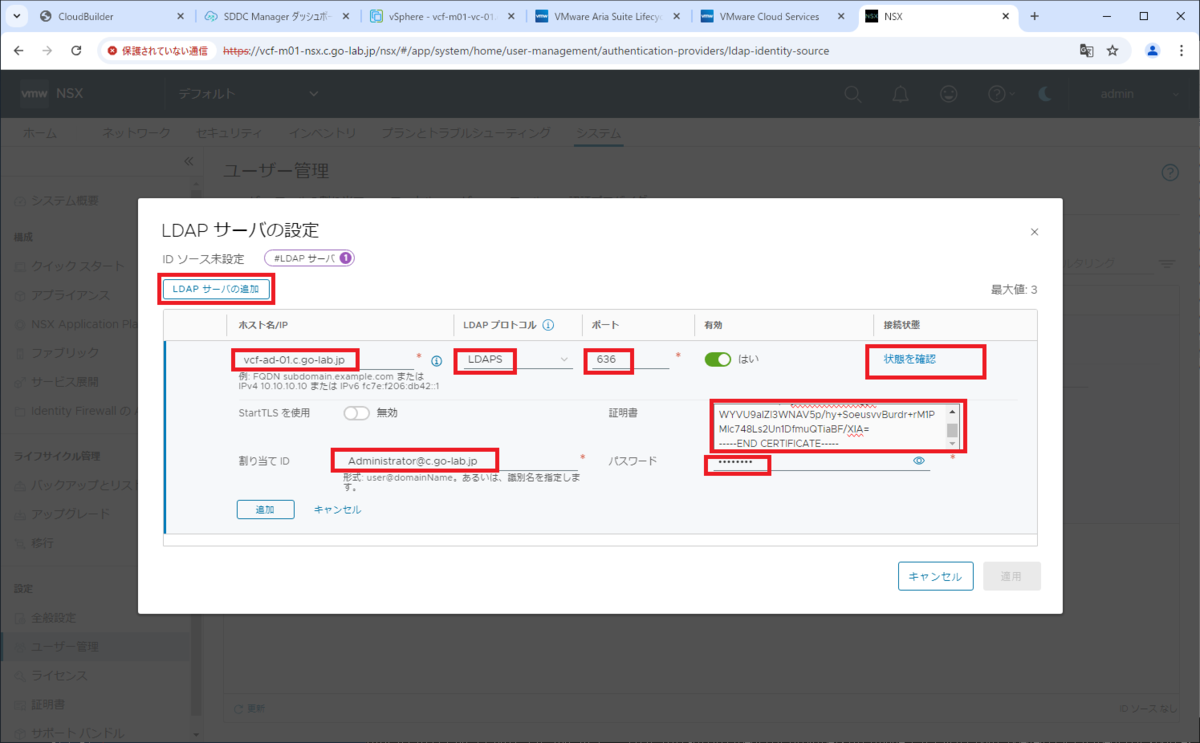The width and height of the screenshot is (1200, 743).
Task: Open the Chrome profile avatar icon
Action: [x=1152, y=50]
